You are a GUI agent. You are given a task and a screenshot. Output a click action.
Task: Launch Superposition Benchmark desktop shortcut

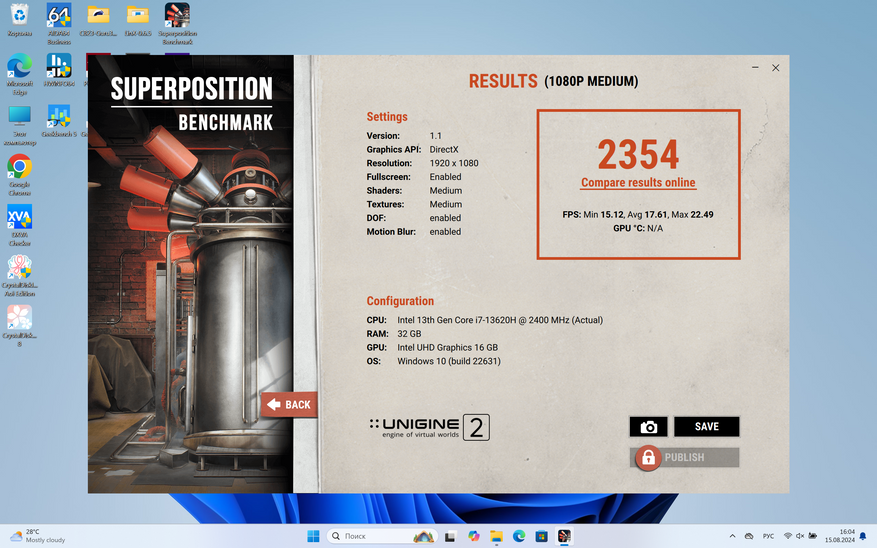[177, 24]
